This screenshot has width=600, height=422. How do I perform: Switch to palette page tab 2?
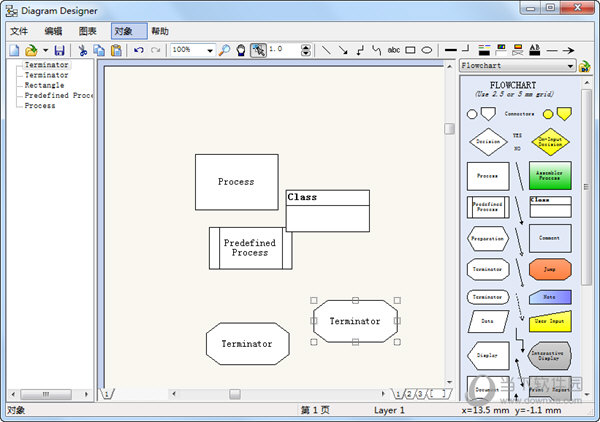click(409, 394)
